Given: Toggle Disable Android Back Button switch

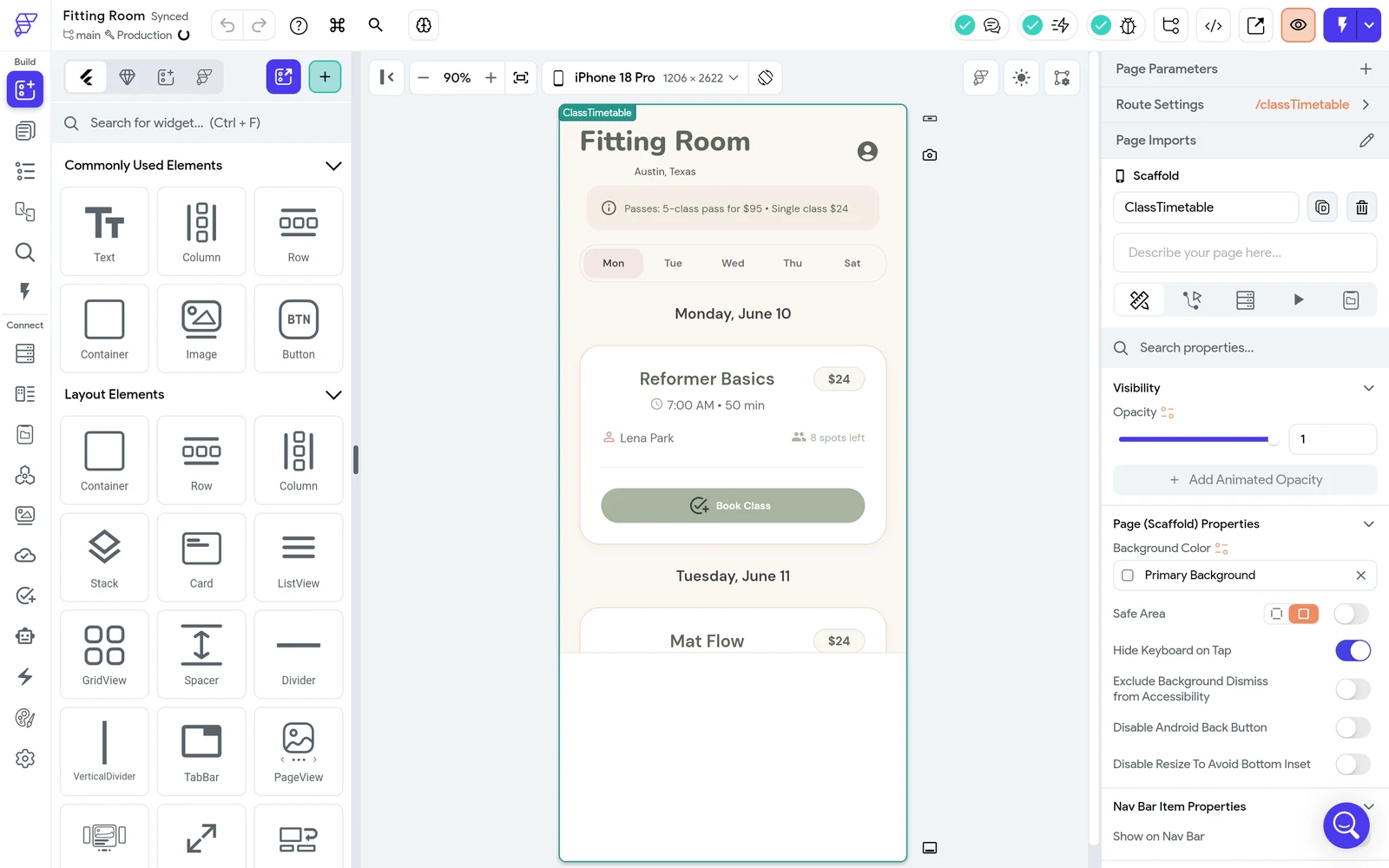Looking at the screenshot, I should (x=1353, y=727).
